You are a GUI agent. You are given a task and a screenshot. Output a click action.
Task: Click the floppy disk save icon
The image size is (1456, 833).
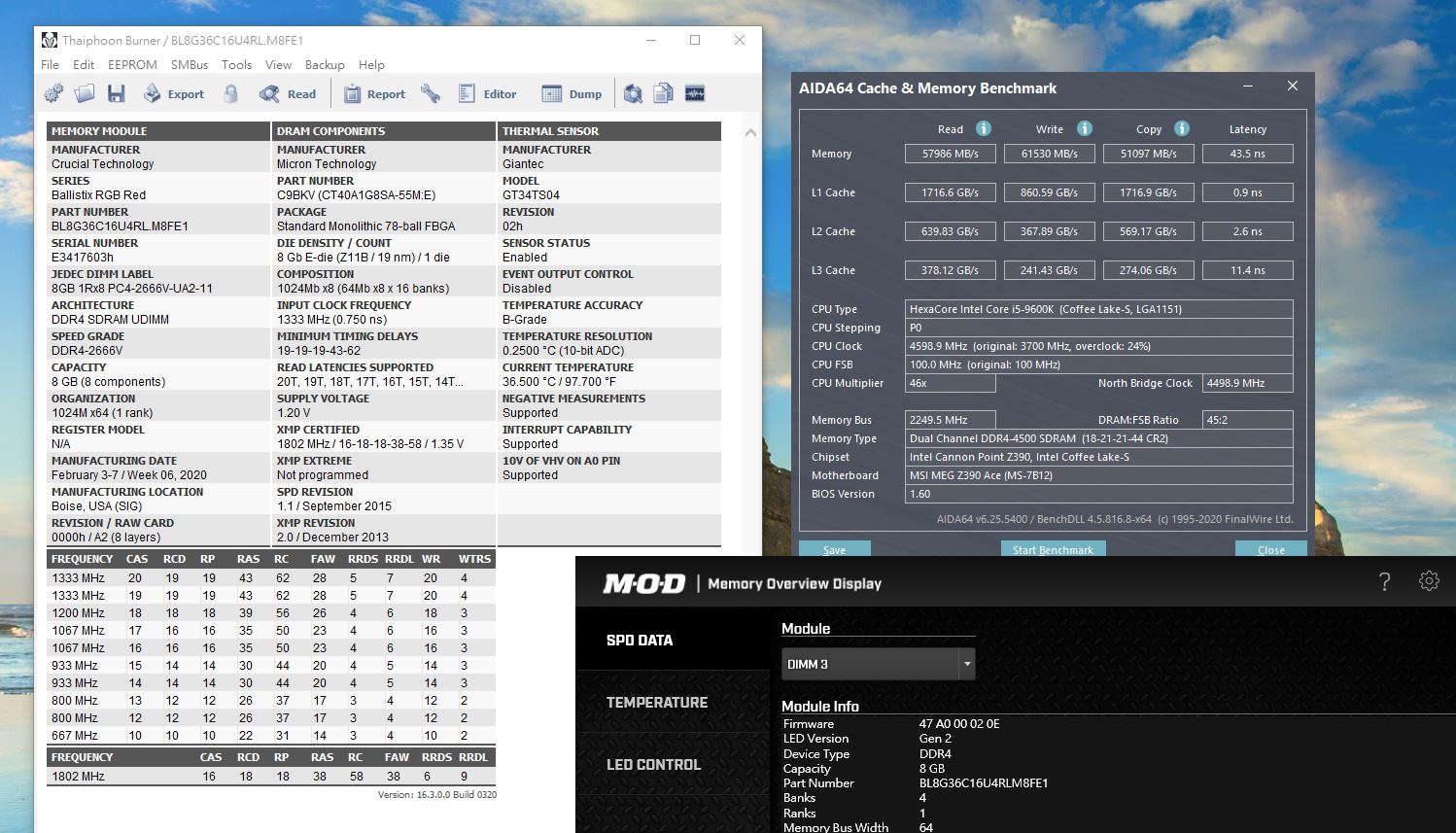117,93
